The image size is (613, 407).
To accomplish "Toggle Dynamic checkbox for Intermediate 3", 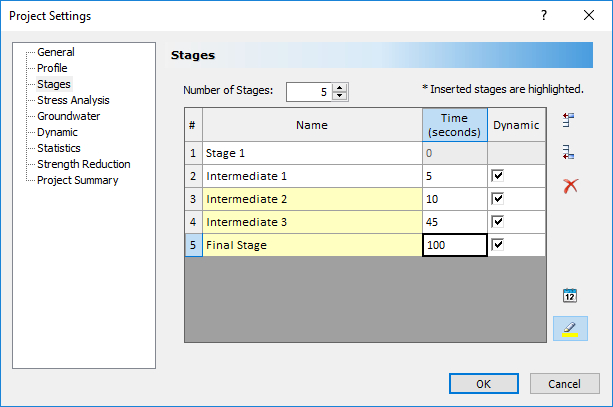I will (x=499, y=221).
